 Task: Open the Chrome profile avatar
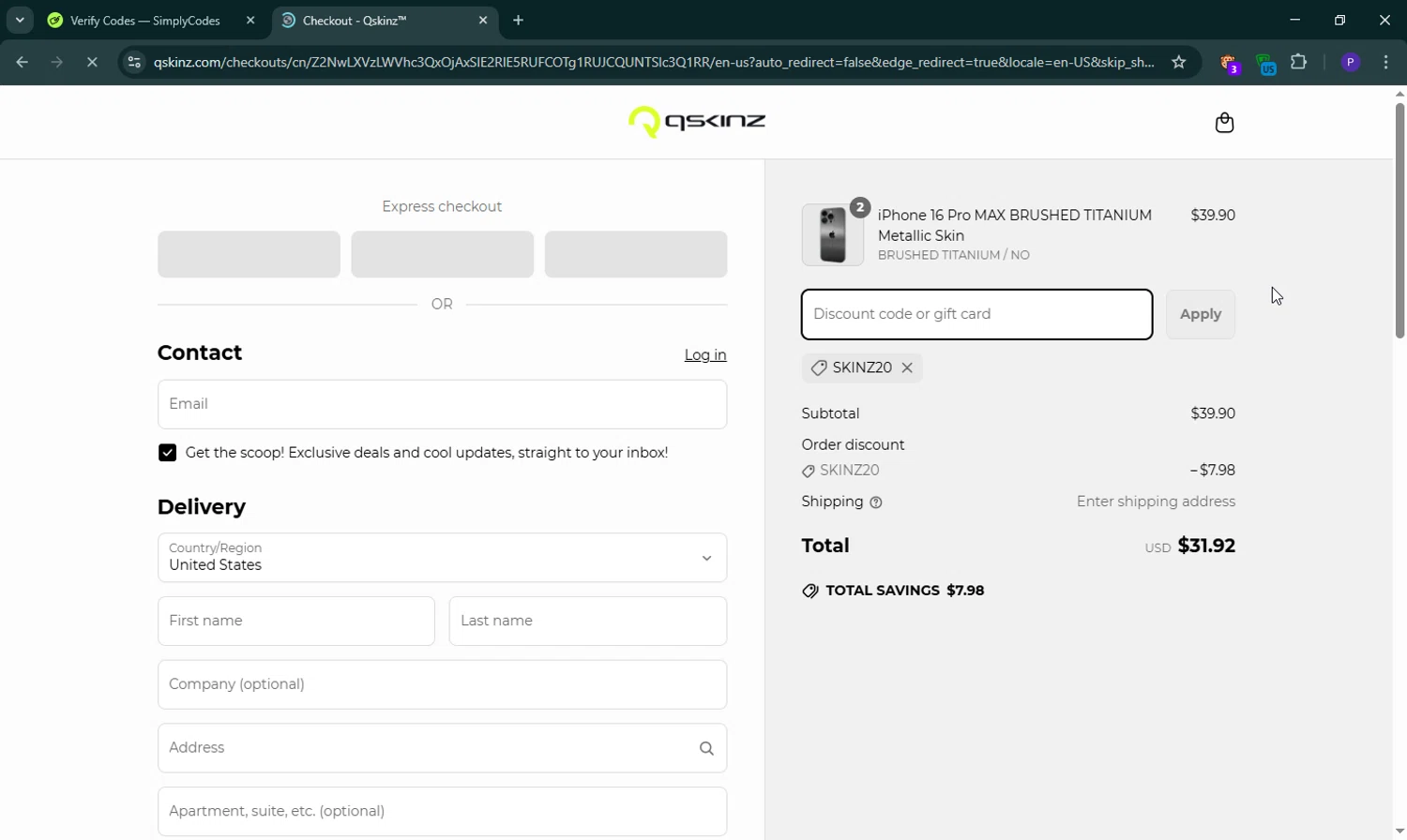[1351, 62]
